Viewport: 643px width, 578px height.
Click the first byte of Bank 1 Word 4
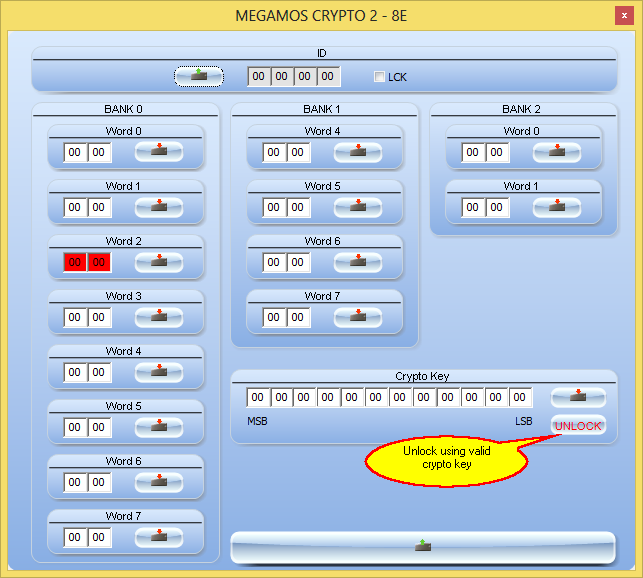pyautogui.click(x=274, y=152)
